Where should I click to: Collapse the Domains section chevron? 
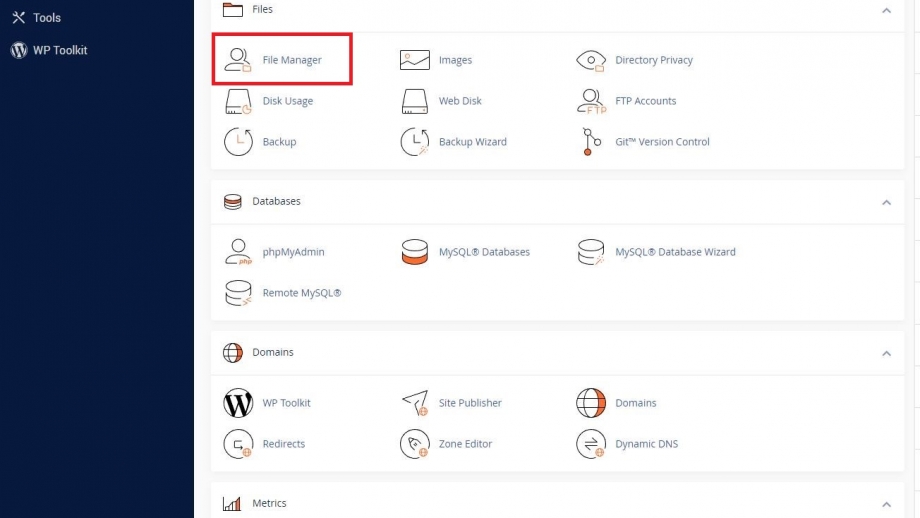pos(887,353)
